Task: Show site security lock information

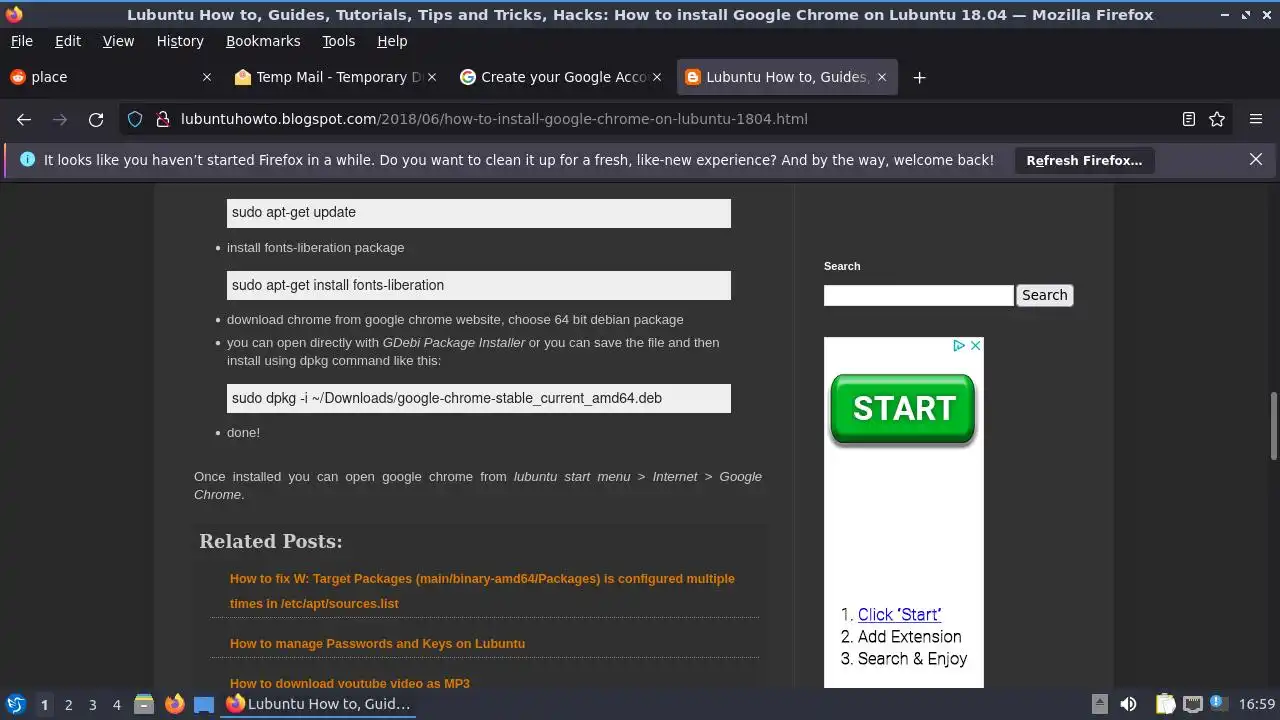Action: pos(162,119)
